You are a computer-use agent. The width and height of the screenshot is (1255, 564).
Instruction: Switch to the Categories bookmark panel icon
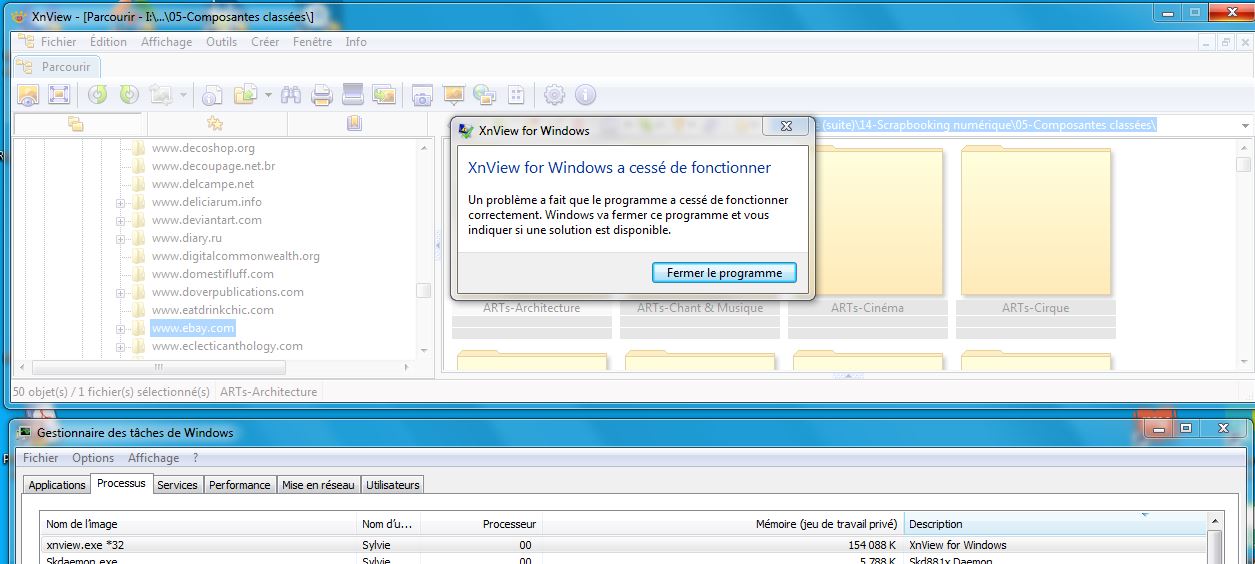353,124
